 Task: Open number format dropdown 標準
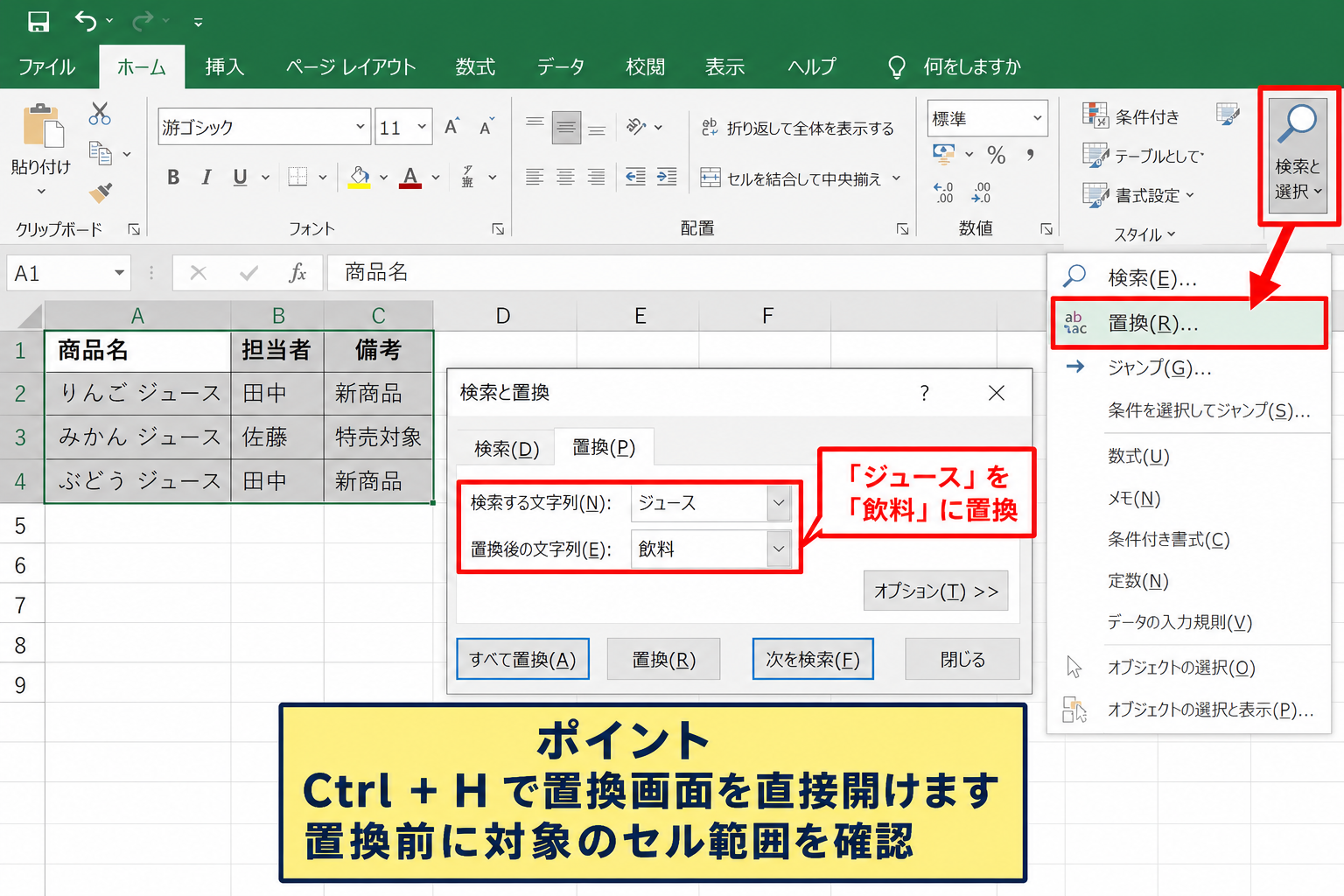[x=1038, y=118]
